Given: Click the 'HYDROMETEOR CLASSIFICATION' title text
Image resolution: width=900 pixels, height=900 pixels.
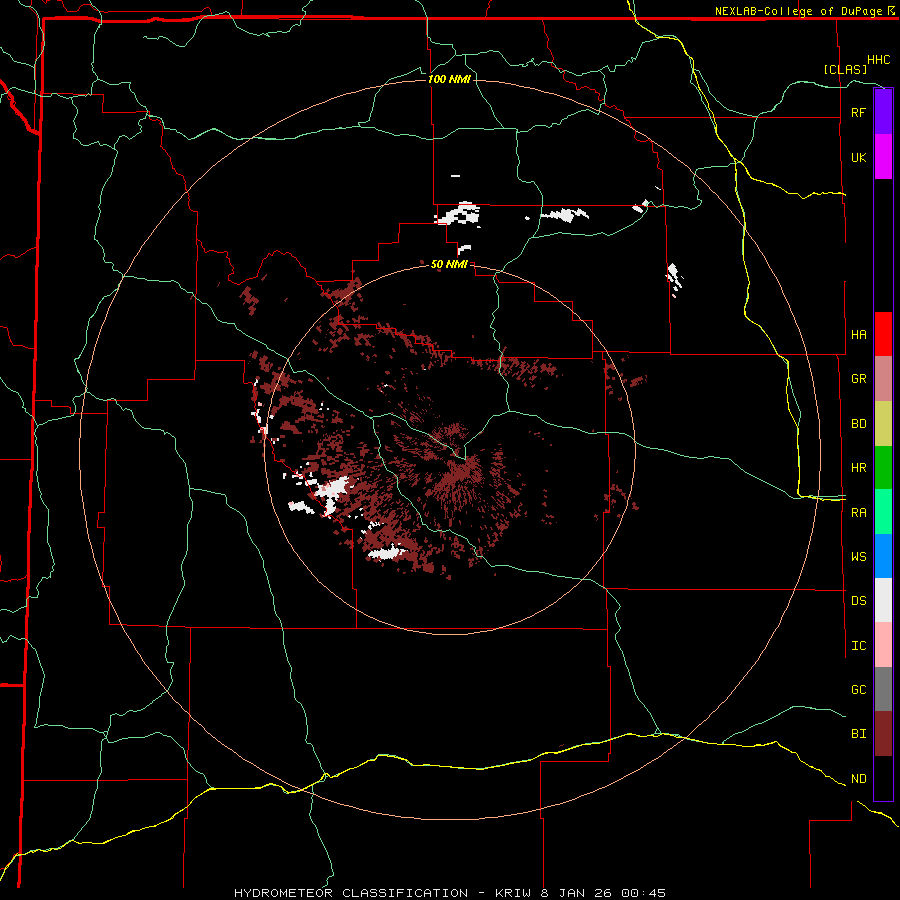Looking at the screenshot, I should coord(351,893).
